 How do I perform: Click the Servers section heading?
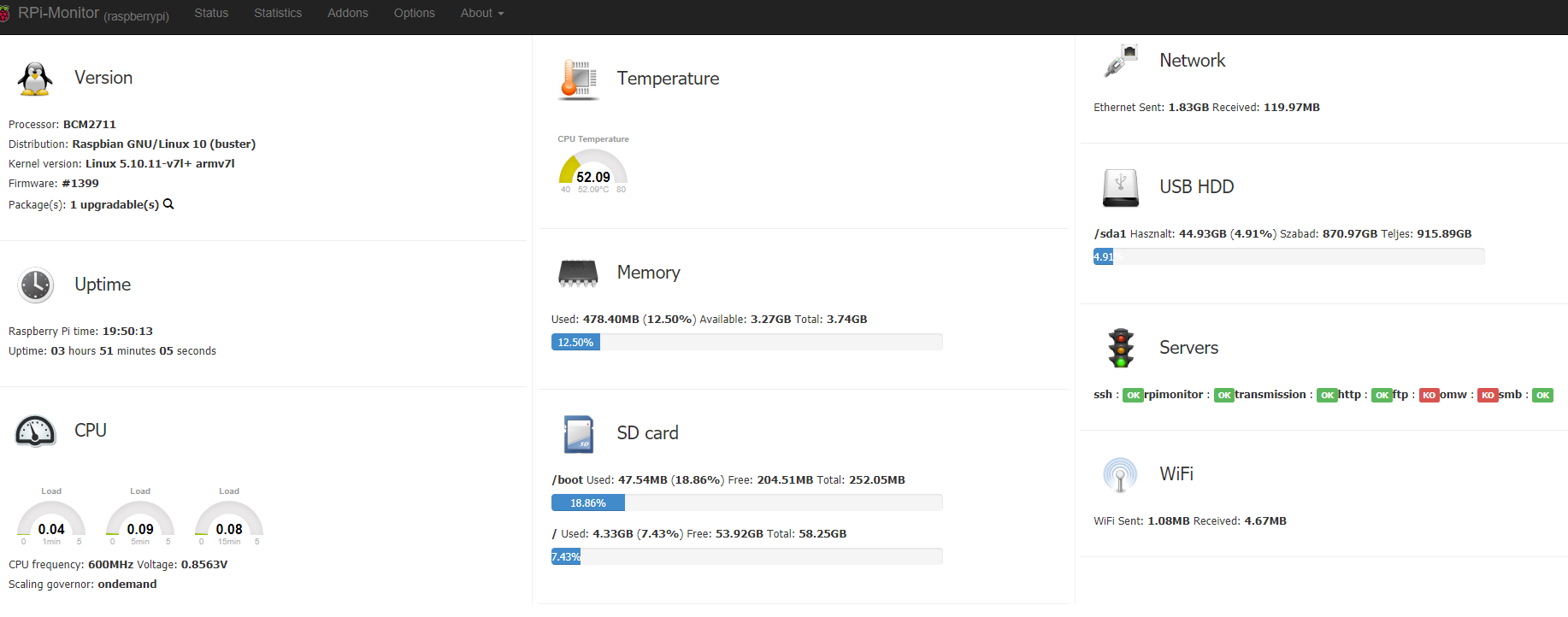pos(1188,348)
